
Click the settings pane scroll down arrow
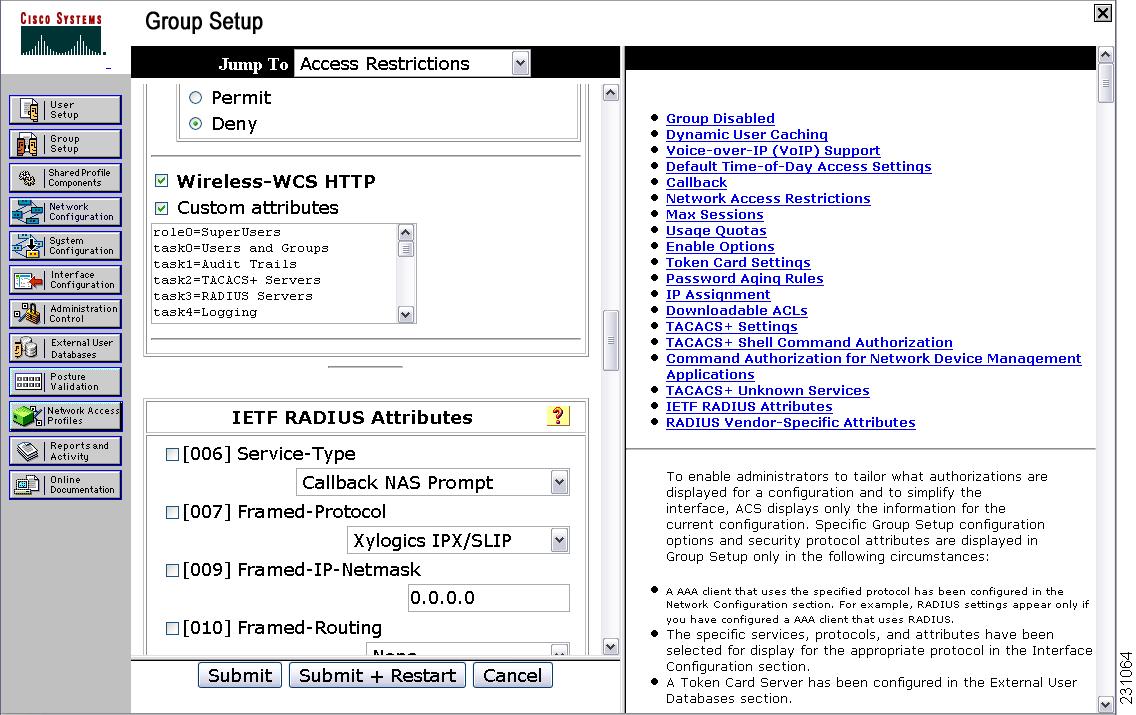coord(611,646)
